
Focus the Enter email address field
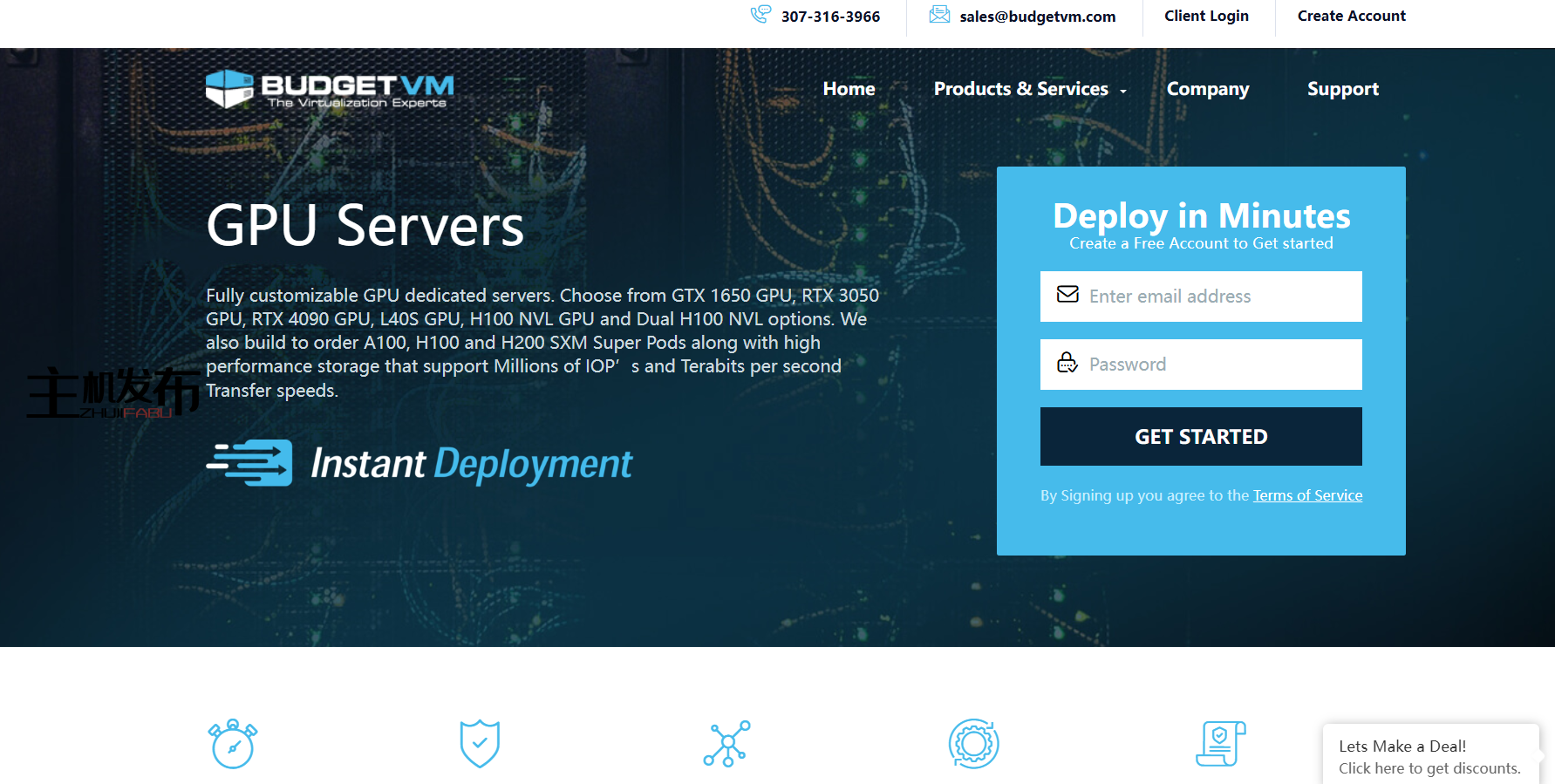click(x=1218, y=297)
